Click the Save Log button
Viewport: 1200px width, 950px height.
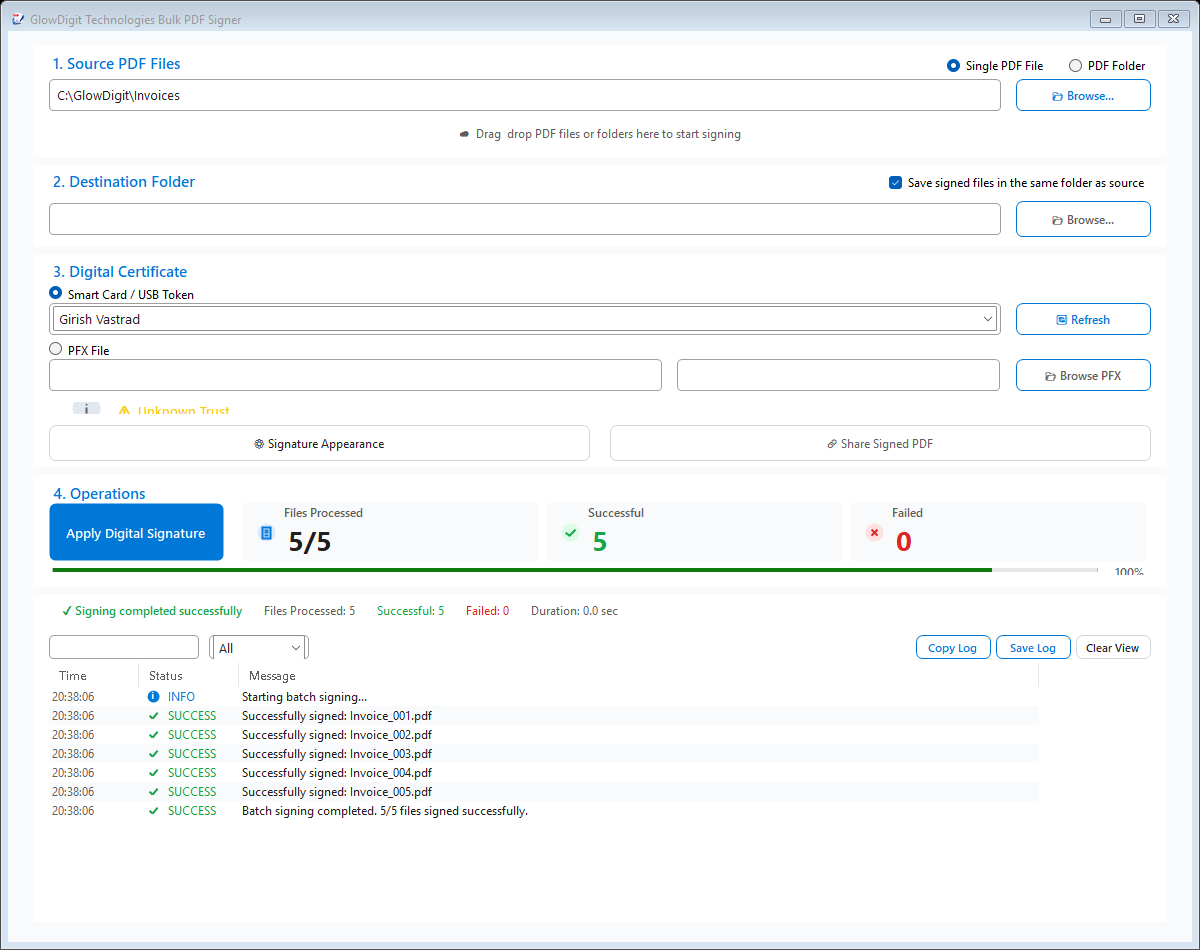tap(1033, 647)
